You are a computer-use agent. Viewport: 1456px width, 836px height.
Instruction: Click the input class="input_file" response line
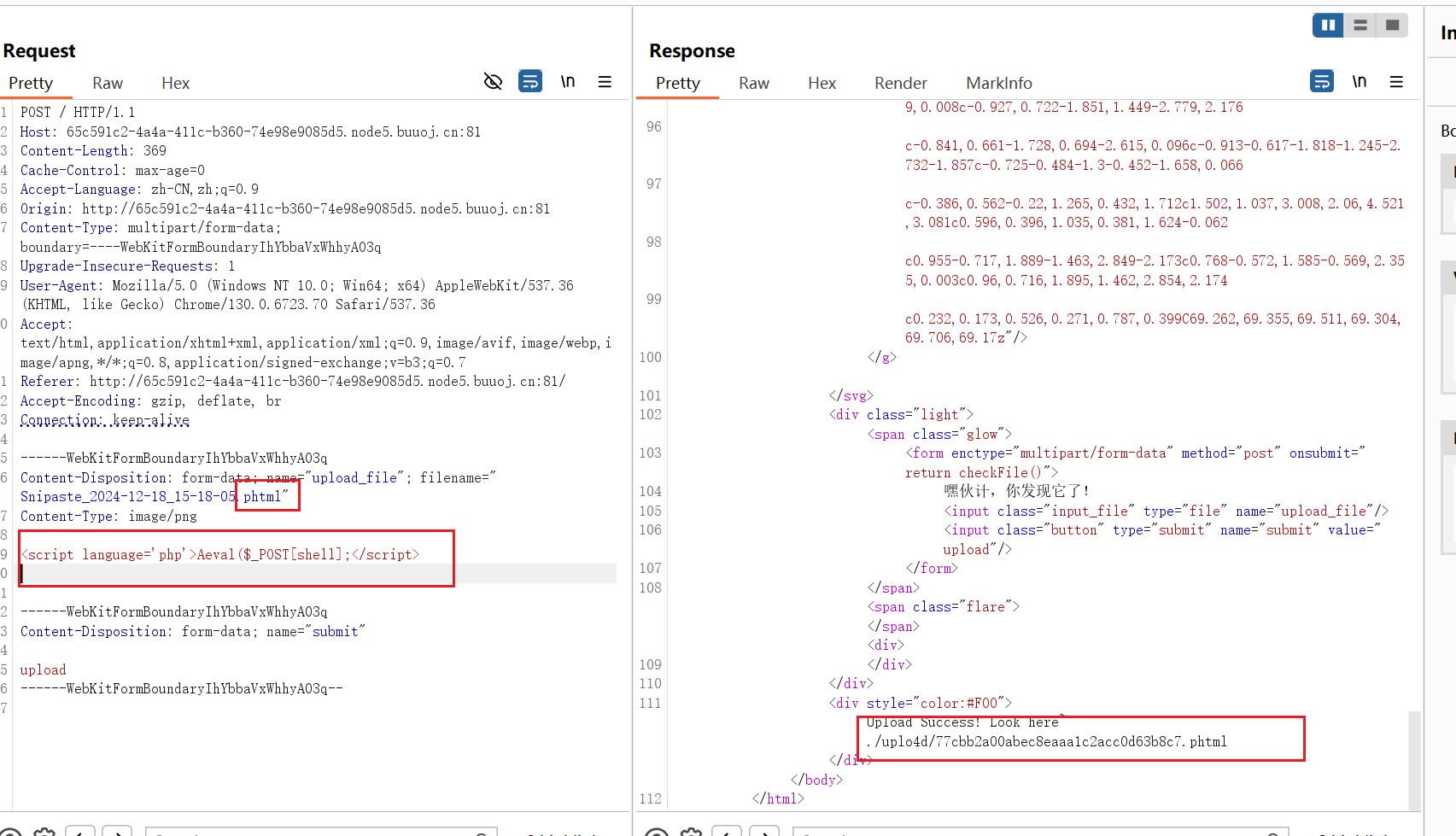click(1166, 512)
